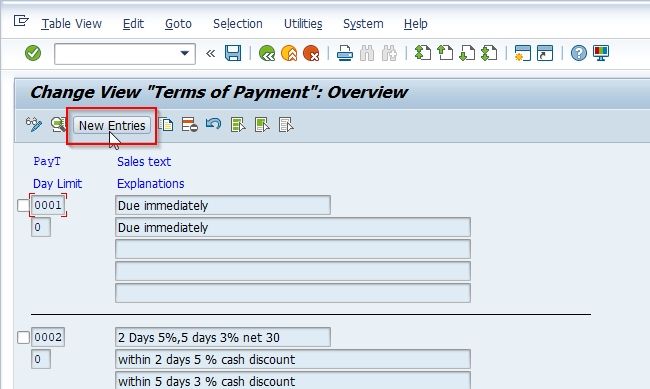Click the New Entries button
The image size is (650, 389).
[x=112, y=125]
